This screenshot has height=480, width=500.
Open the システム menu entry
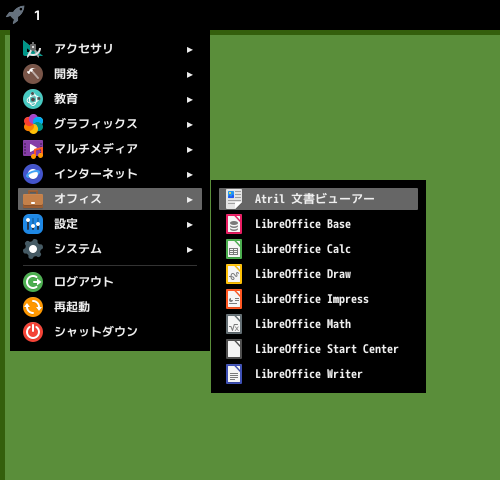(x=110, y=249)
